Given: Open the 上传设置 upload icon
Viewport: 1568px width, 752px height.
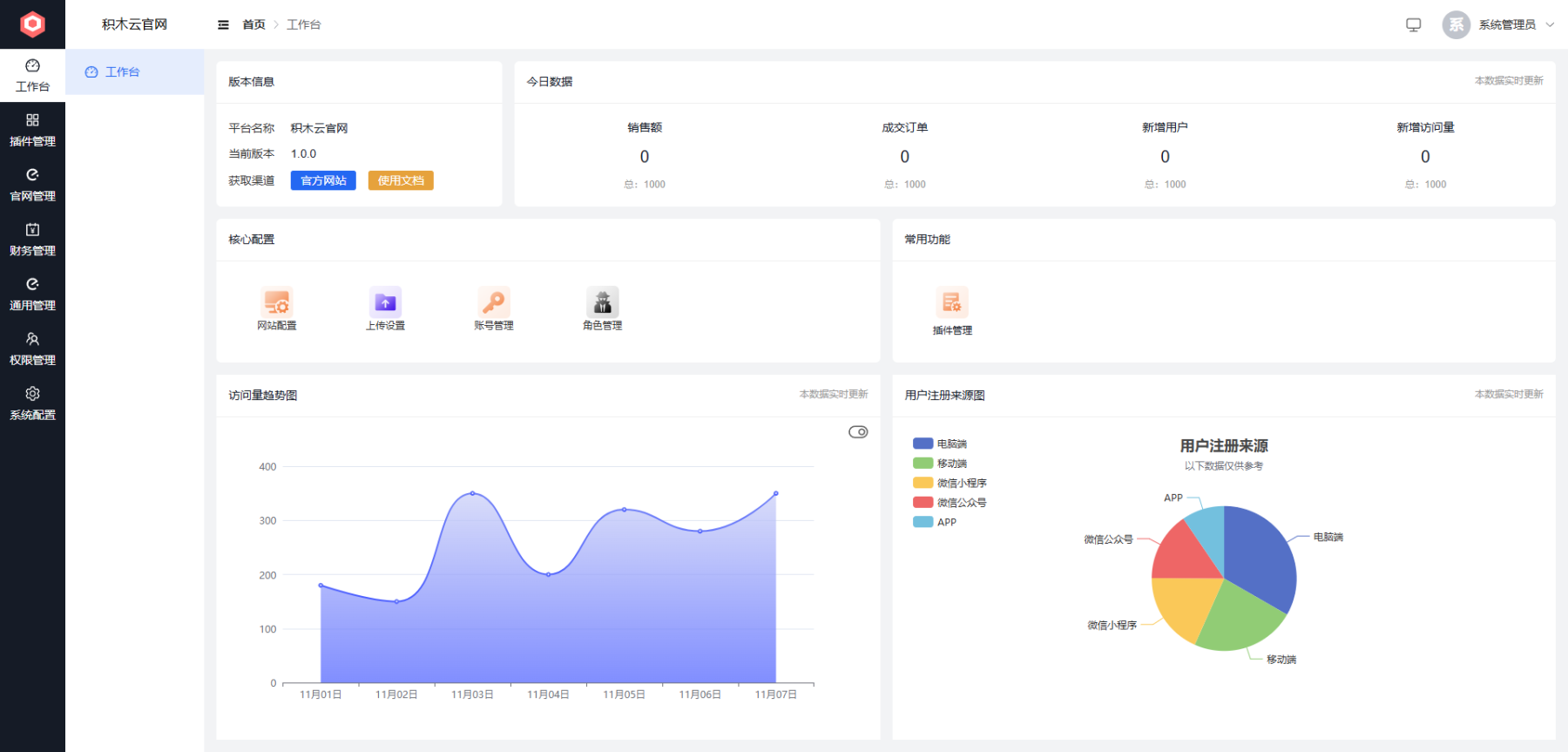Looking at the screenshot, I should pyautogui.click(x=385, y=302).
